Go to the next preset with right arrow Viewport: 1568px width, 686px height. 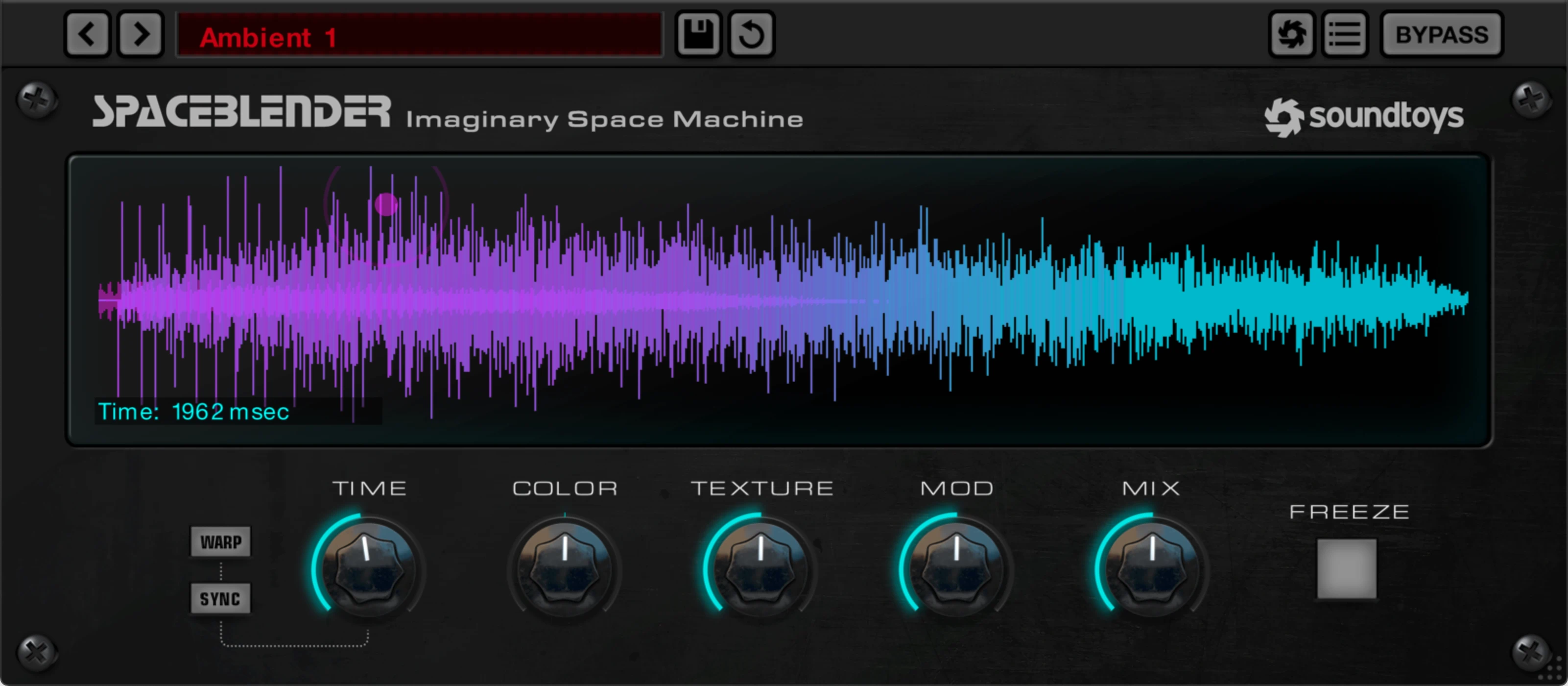point(141,34)
